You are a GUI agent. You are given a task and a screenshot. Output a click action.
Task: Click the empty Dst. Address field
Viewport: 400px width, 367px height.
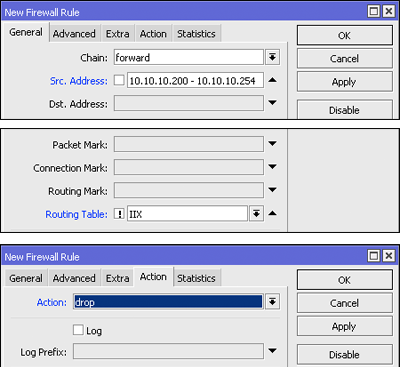189,103
